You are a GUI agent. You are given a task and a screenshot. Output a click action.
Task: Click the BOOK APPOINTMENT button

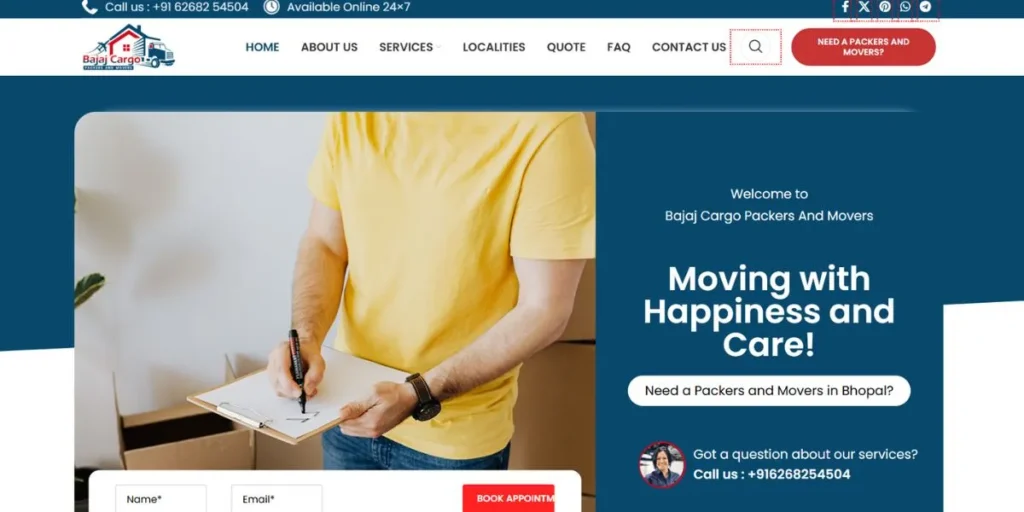[x=508, y=498]
